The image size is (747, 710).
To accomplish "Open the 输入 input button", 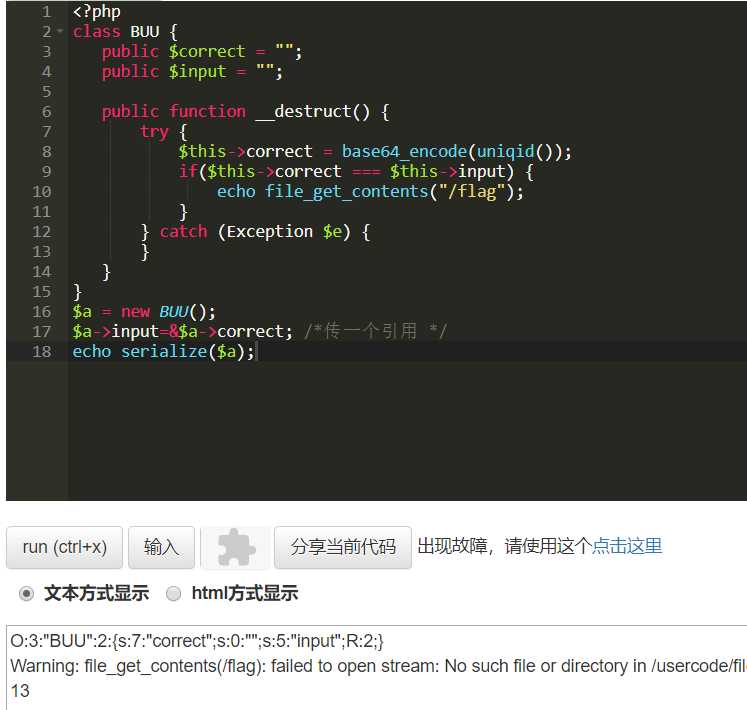I will pyautogui.click(x=162, y=547).
